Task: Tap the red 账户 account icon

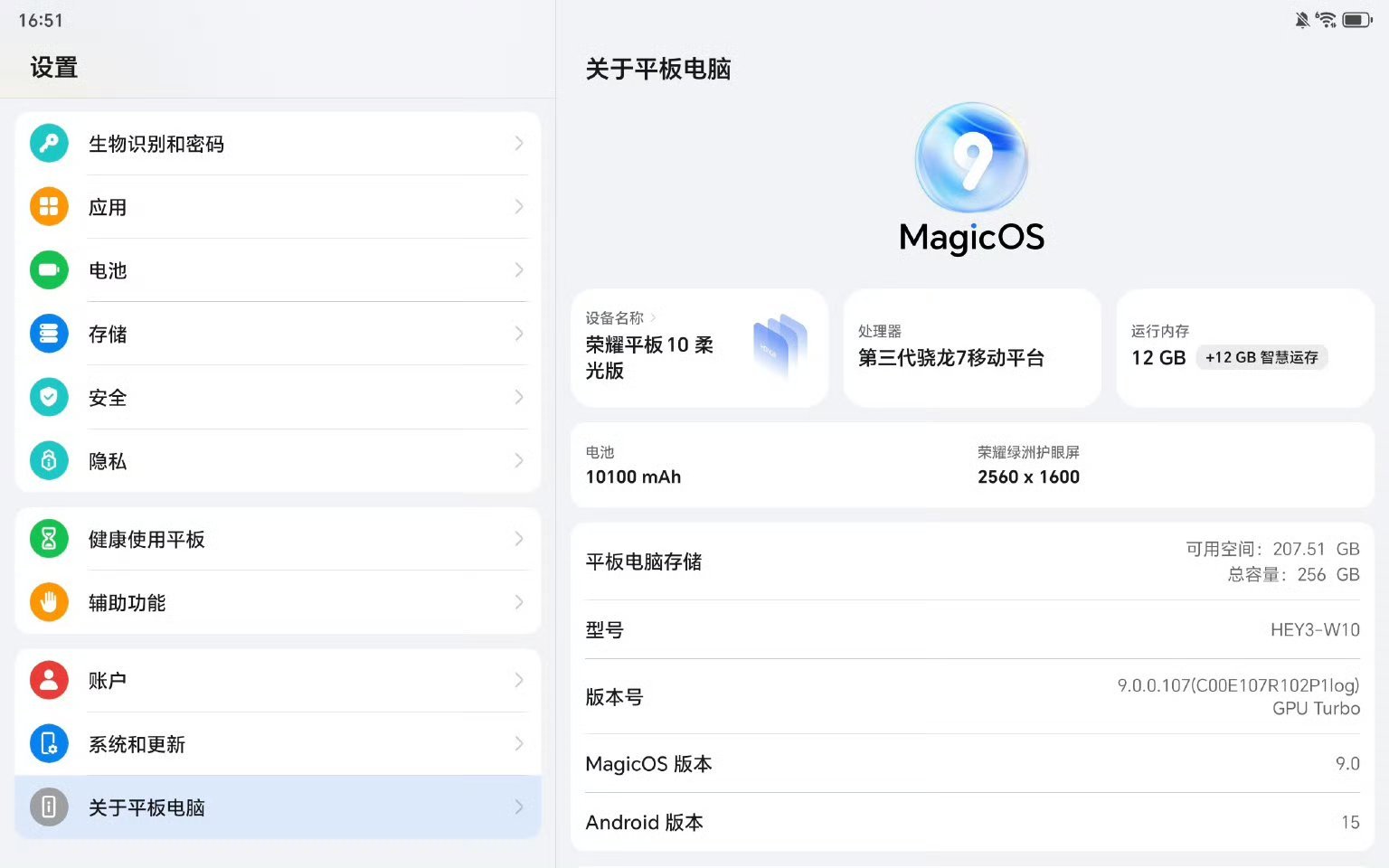Action: pos(49,680)
